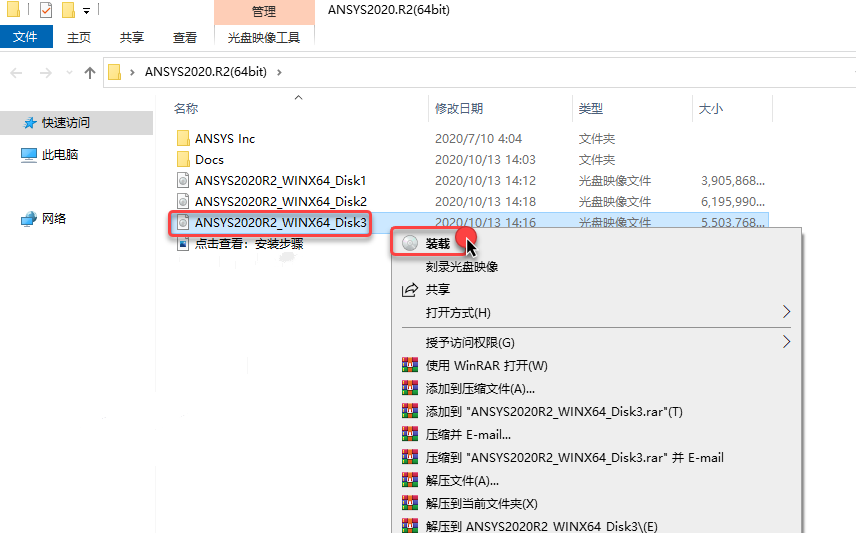Click 2020/10/13 14:12 date of Disk1

pyautogui.click(x=485, y=181)
